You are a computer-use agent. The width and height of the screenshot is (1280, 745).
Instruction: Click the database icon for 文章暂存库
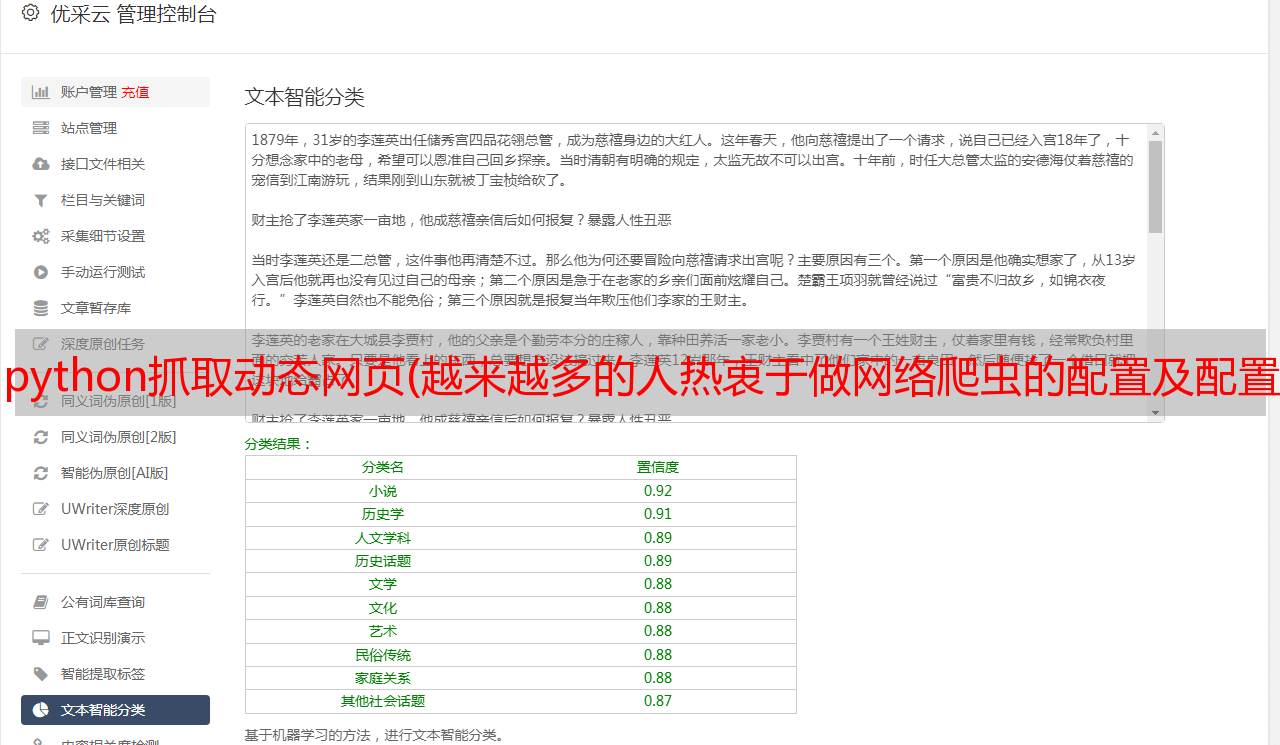(x=41, y=308)
